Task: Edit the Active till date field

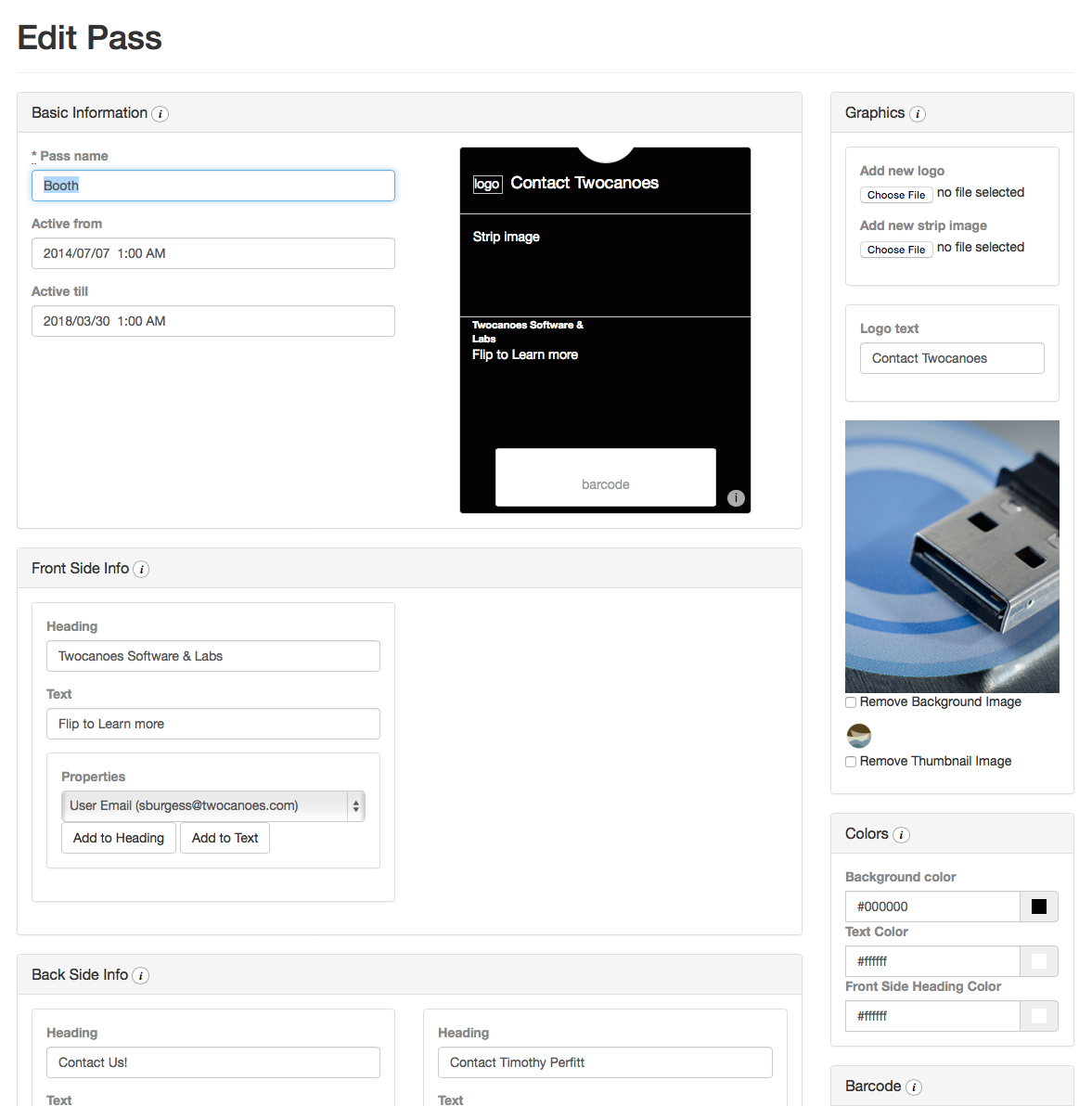Action: point(213,321)
